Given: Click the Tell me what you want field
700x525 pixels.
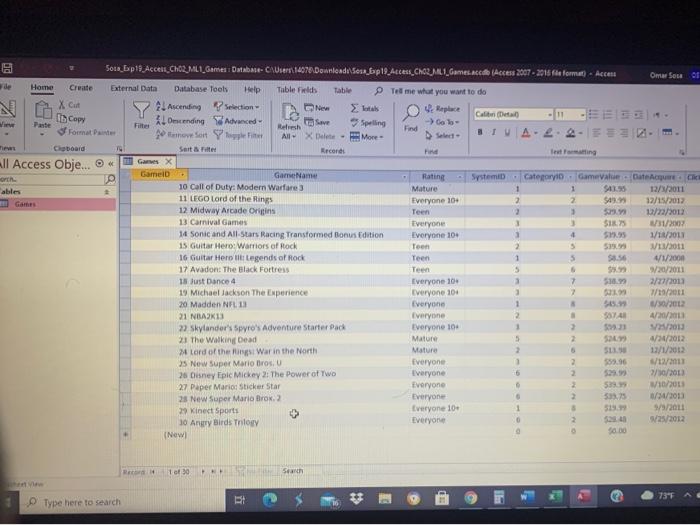Looking at the screenshot, I should coord(438,92).
